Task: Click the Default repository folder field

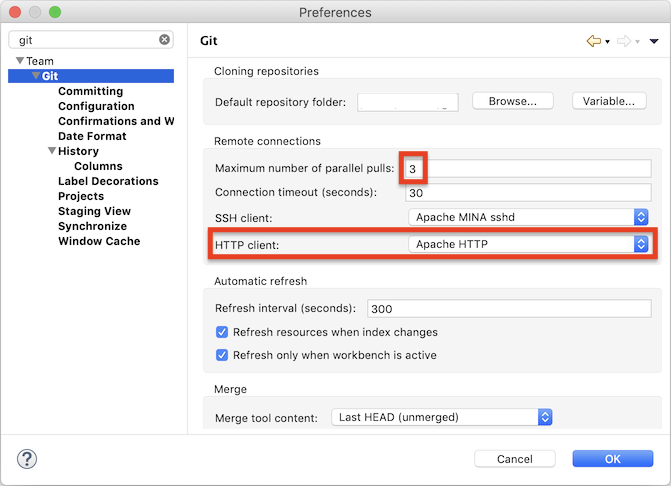Action: point(408,102)
